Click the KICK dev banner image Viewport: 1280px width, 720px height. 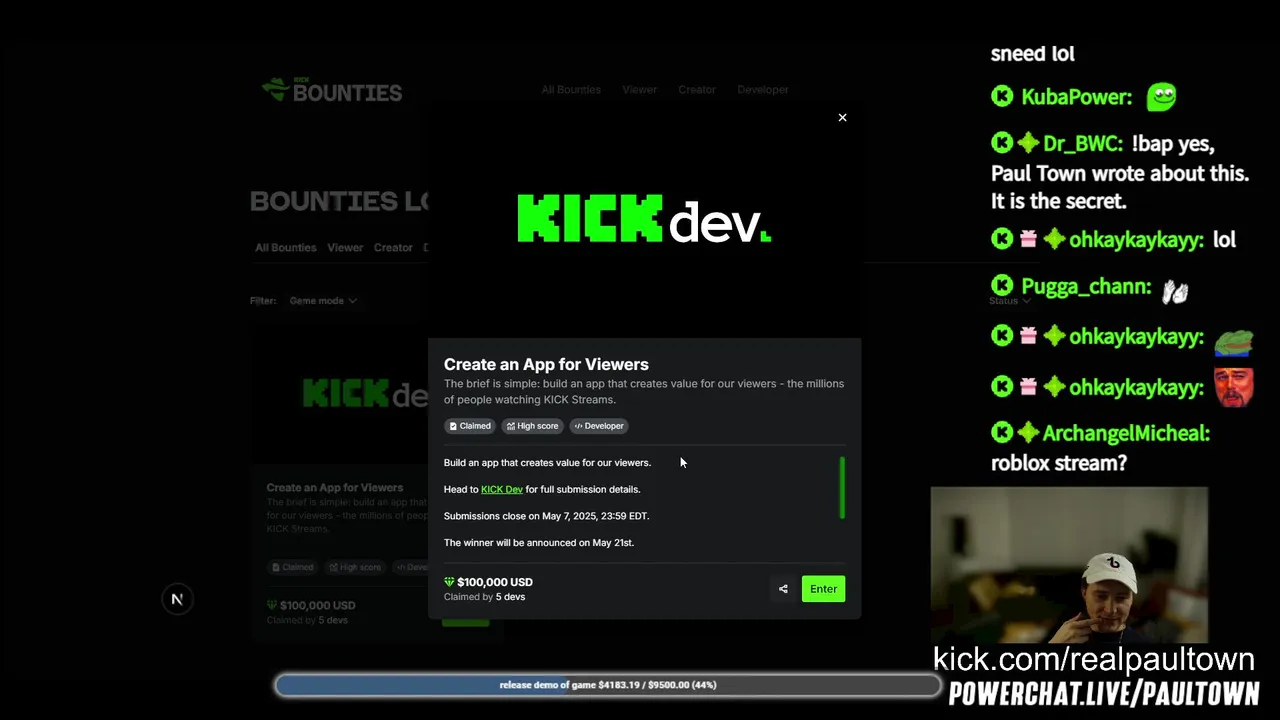tap(644, 219)
